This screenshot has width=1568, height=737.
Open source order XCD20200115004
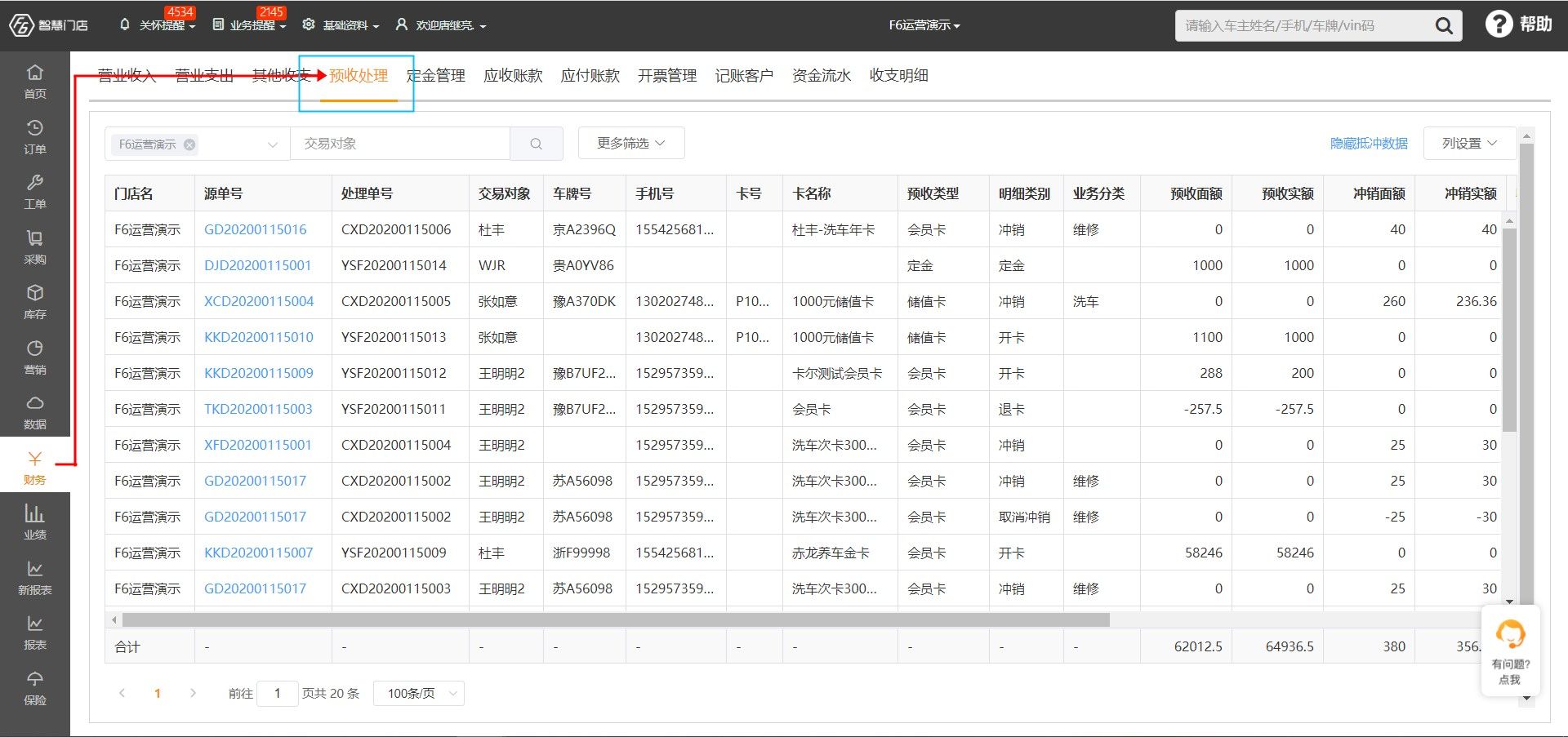[259, 301]
